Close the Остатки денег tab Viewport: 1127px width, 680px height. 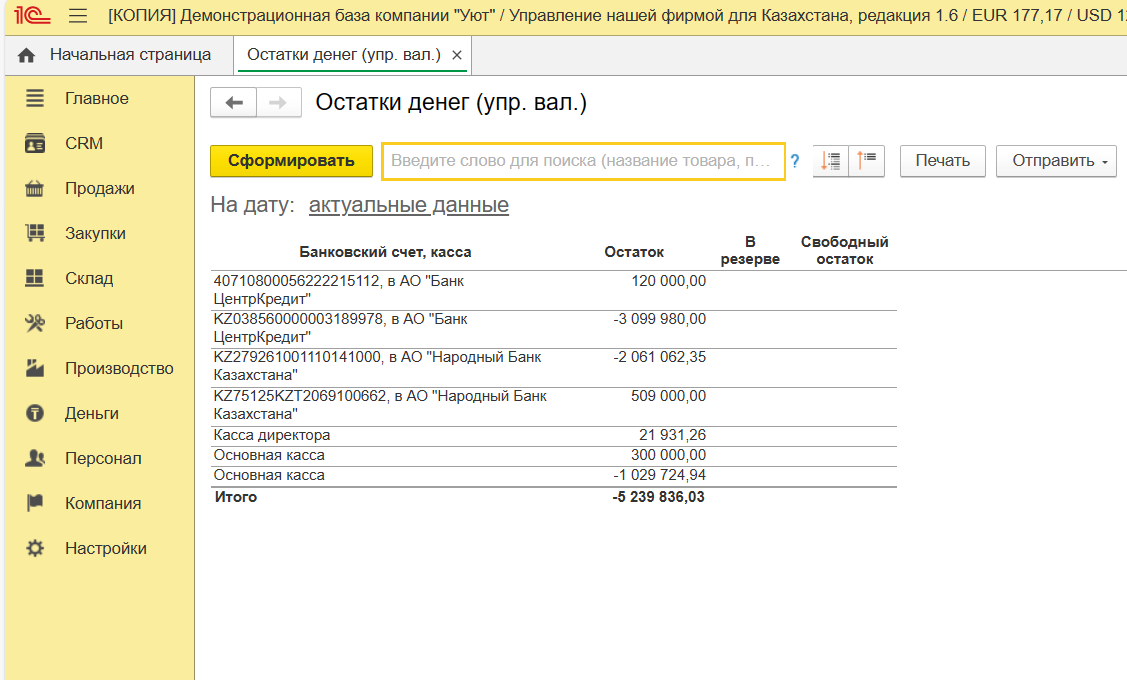coord(457,55)
